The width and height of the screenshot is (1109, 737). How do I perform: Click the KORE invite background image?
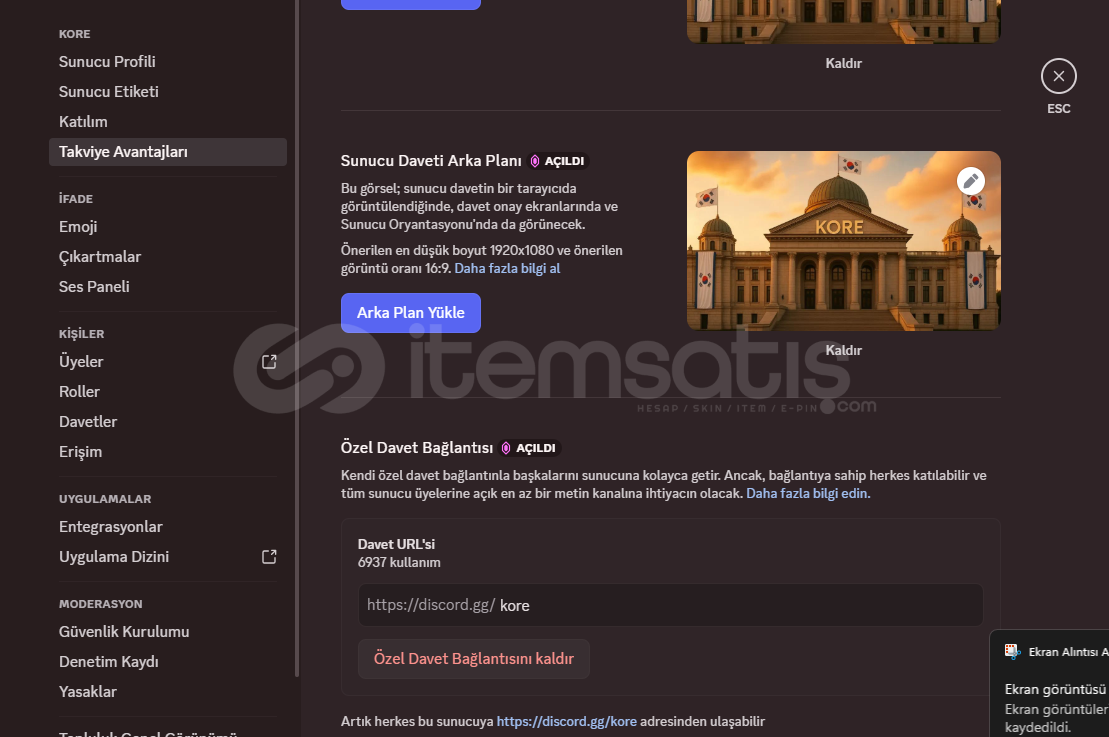[844, 240]
